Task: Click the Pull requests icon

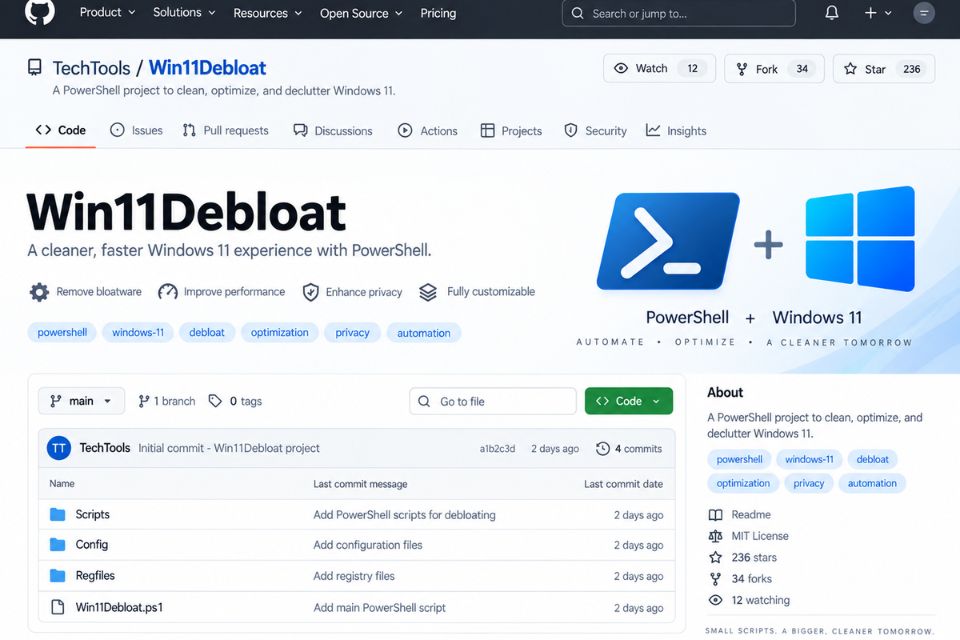Action: (189, 130)
